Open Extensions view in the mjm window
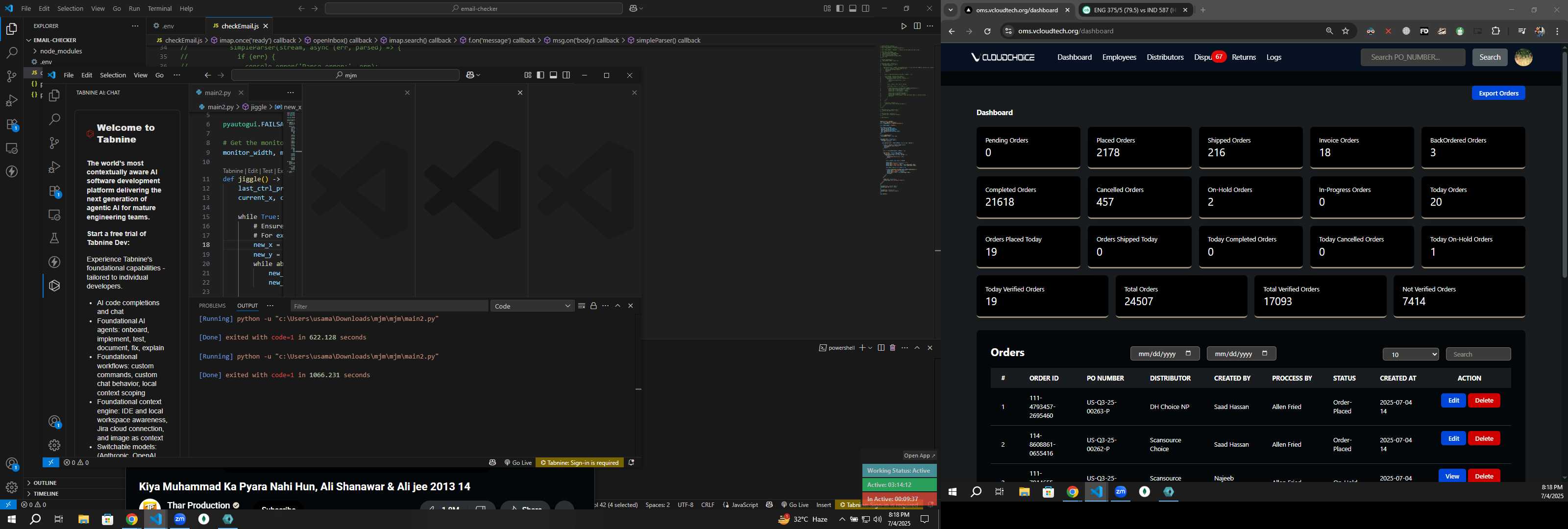 tap(54, 191)
